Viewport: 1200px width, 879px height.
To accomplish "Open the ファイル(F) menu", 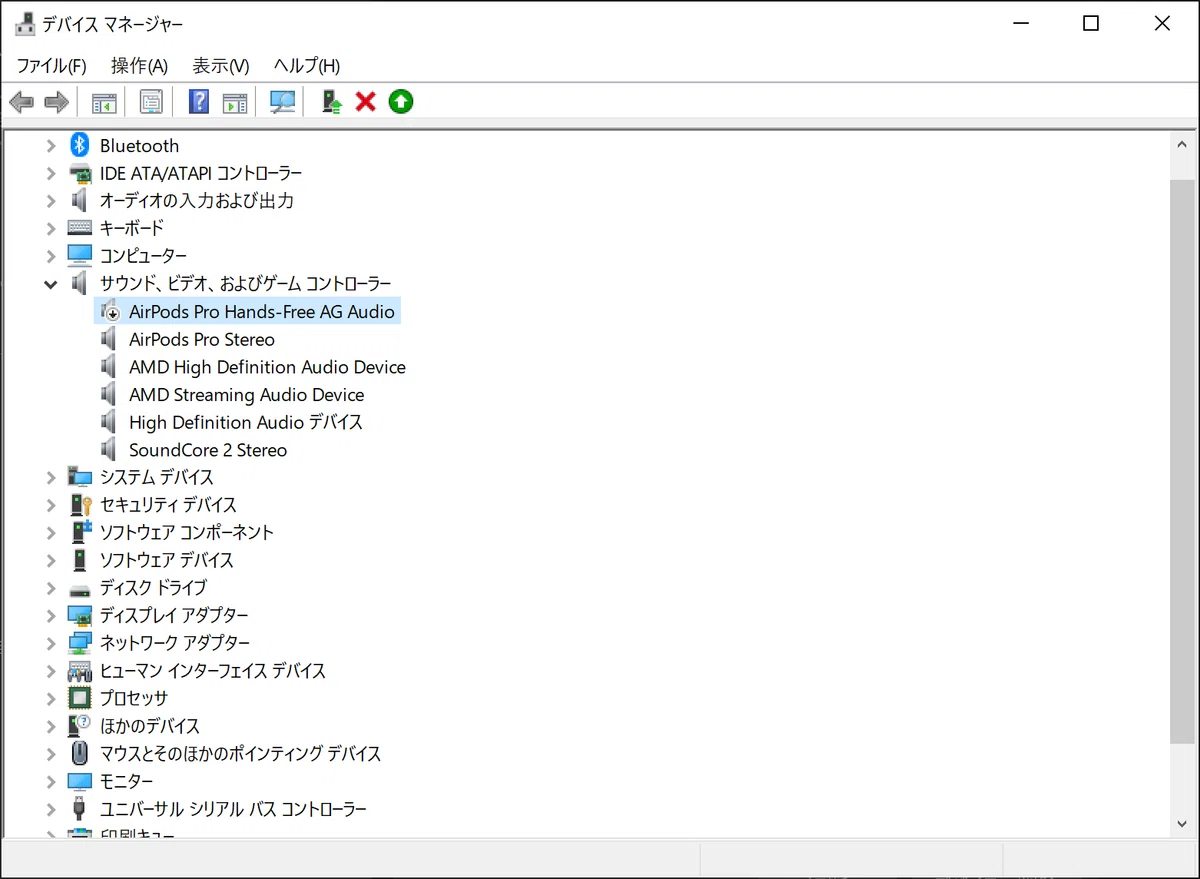I will 52,66.
